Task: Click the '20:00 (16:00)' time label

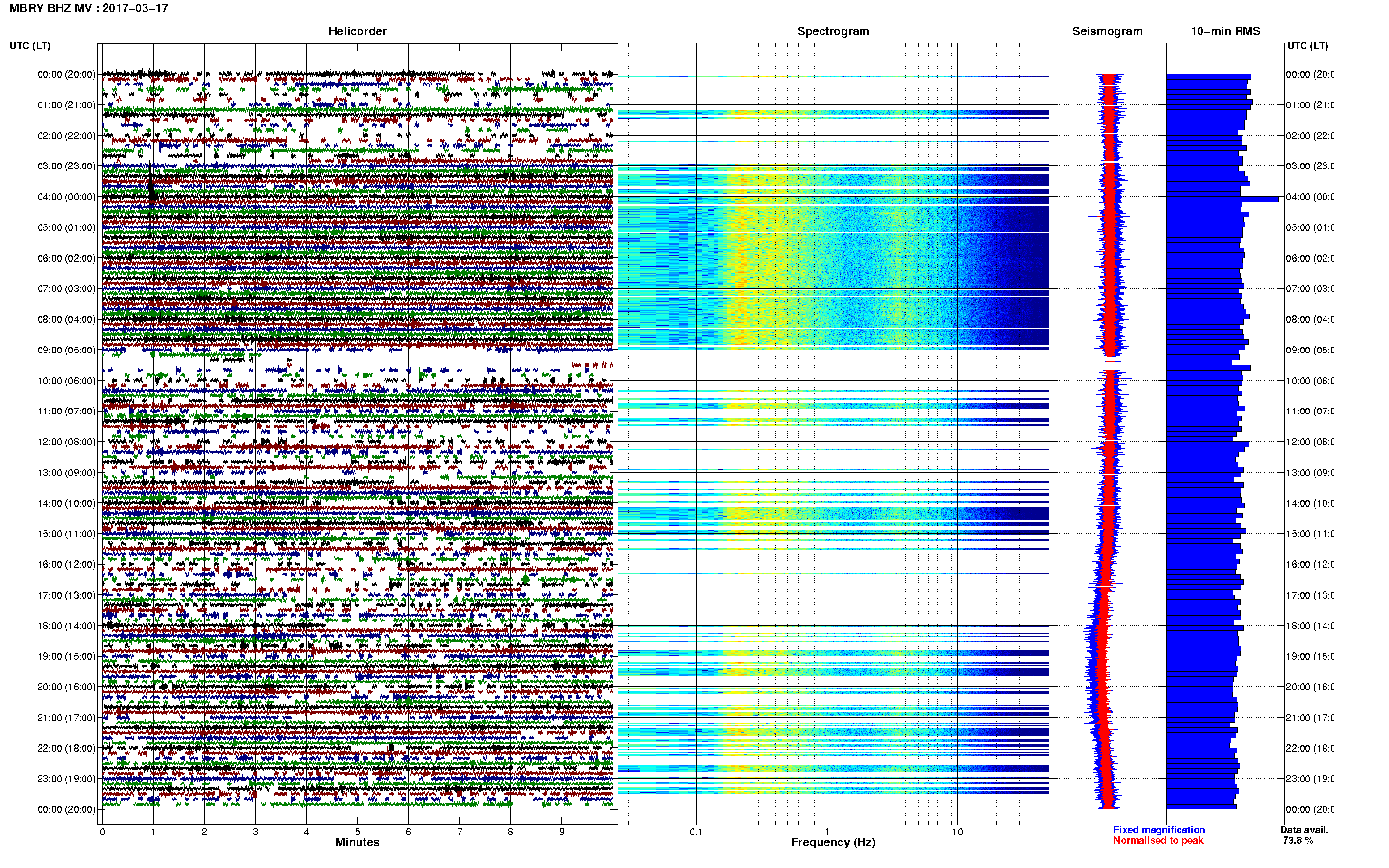Action: (x=66, y=687)
